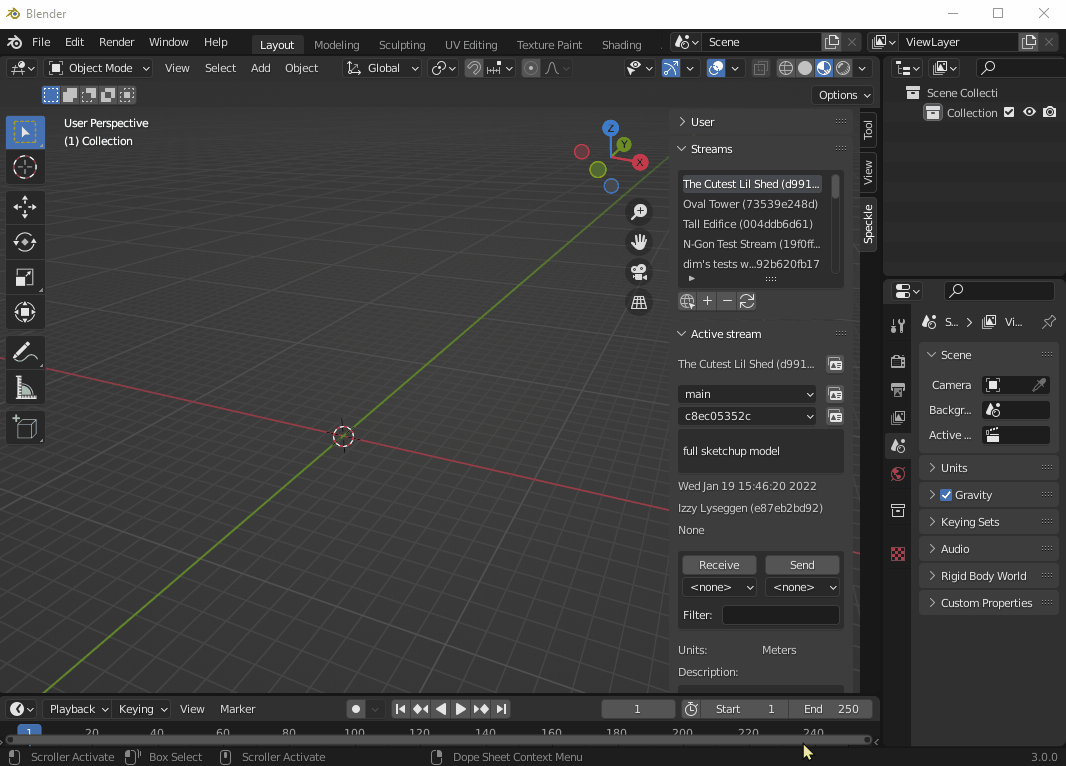This screenshot has height=766, width=1066.
Task: Switch to rendered viewport shading
Action: 843,68
